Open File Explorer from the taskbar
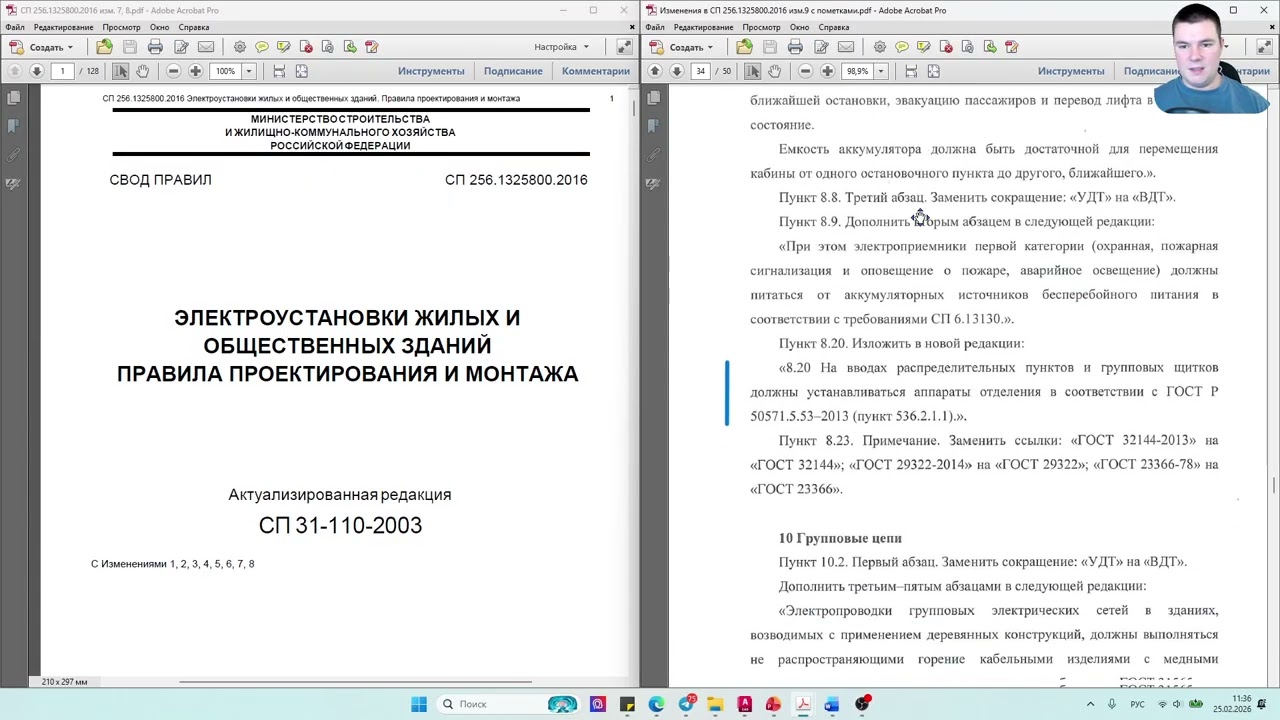Image resolution: width=1280 pixels, height=720 pixels. coord(715,704)
